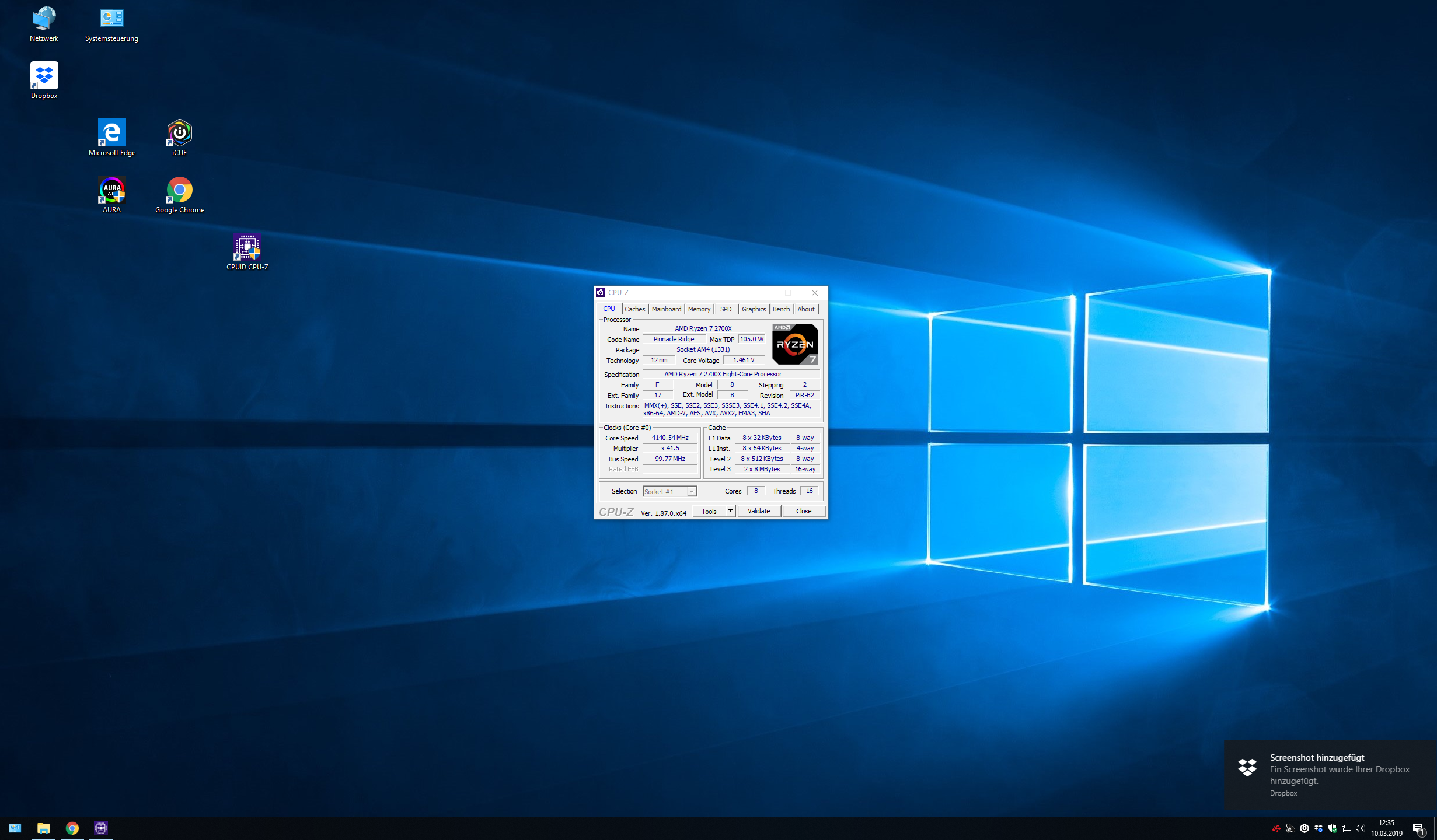
Task: Open Microsoft Edge desktop icon
Action: pyautogui.click(x=111, y=134)
